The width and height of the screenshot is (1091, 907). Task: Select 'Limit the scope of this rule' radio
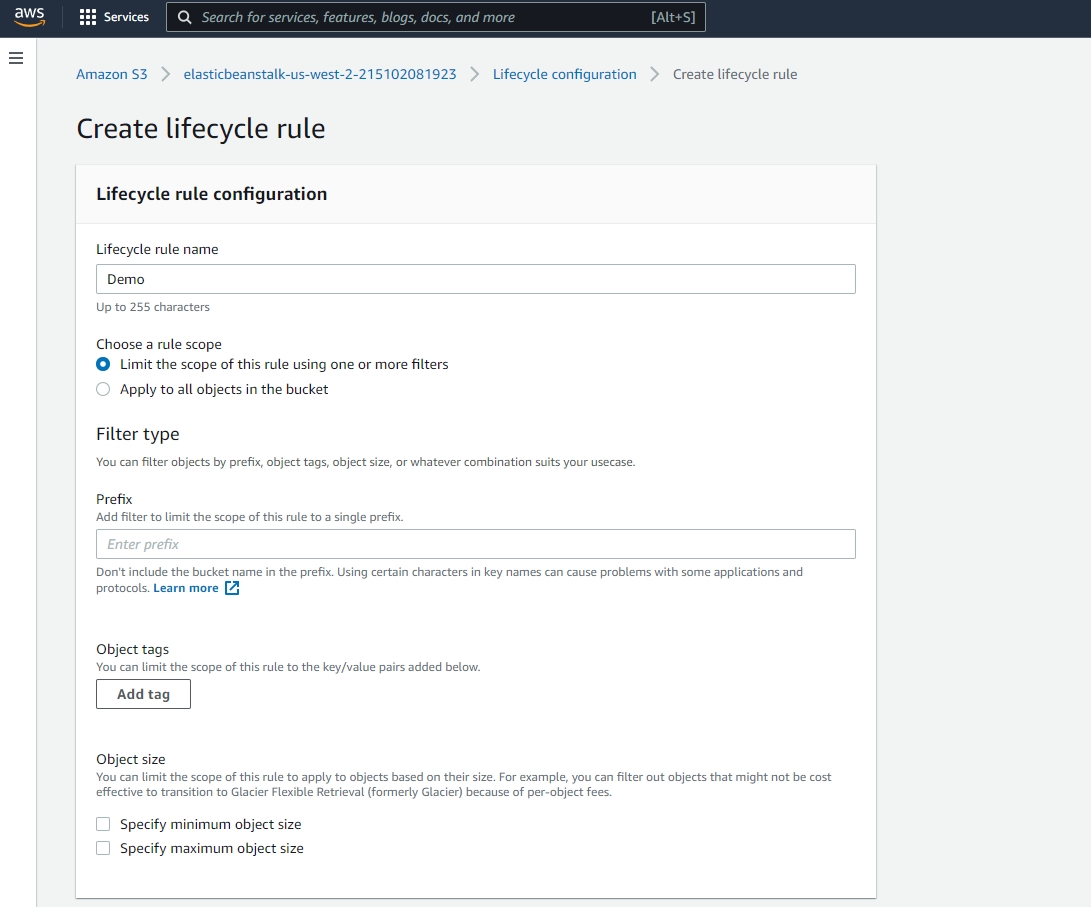tap(102, 364)
